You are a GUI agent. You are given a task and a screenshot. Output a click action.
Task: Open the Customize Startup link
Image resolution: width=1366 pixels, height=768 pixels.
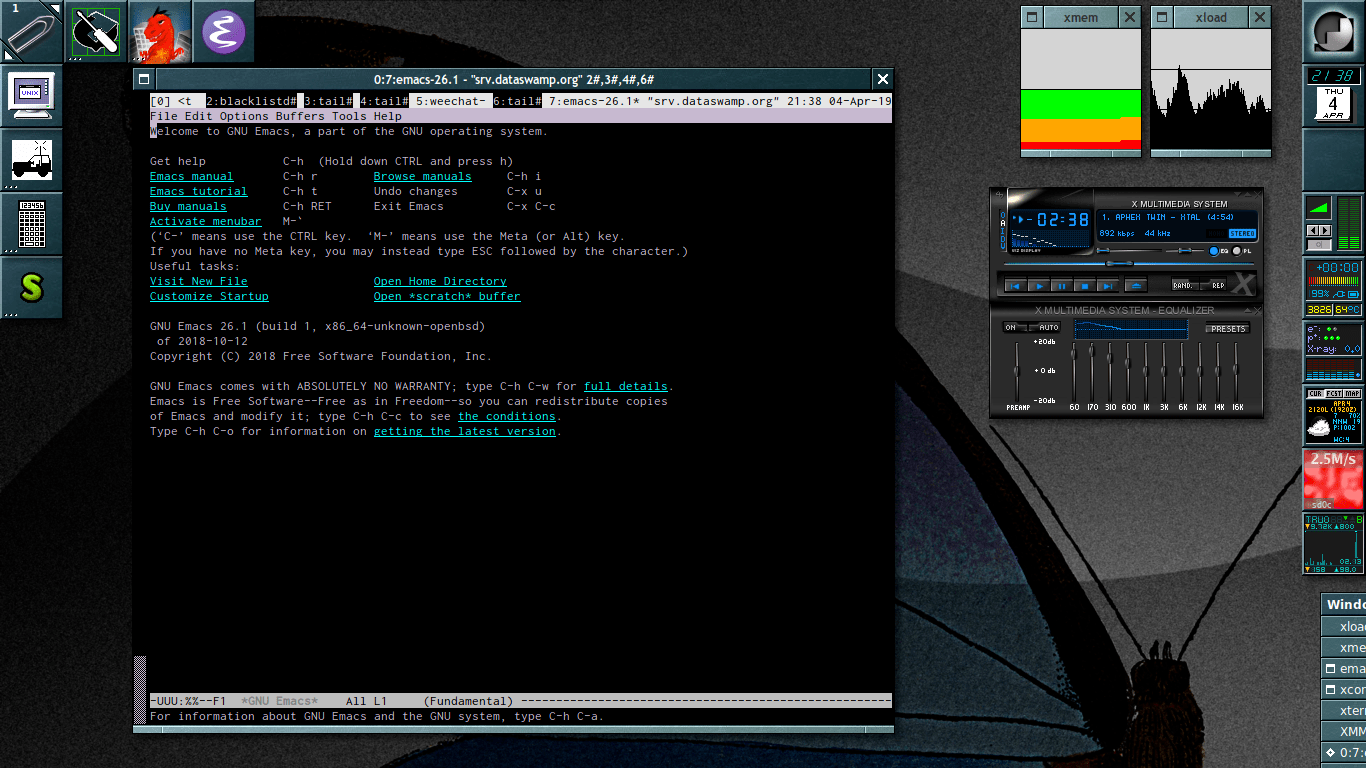(x=209, y=296)
